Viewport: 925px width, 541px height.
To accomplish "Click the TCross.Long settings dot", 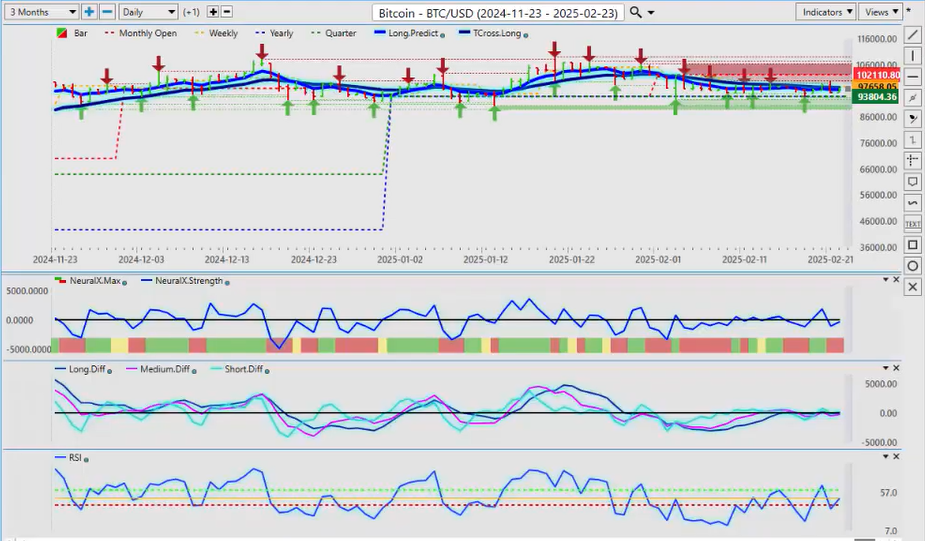I will [x=526, y=35].
